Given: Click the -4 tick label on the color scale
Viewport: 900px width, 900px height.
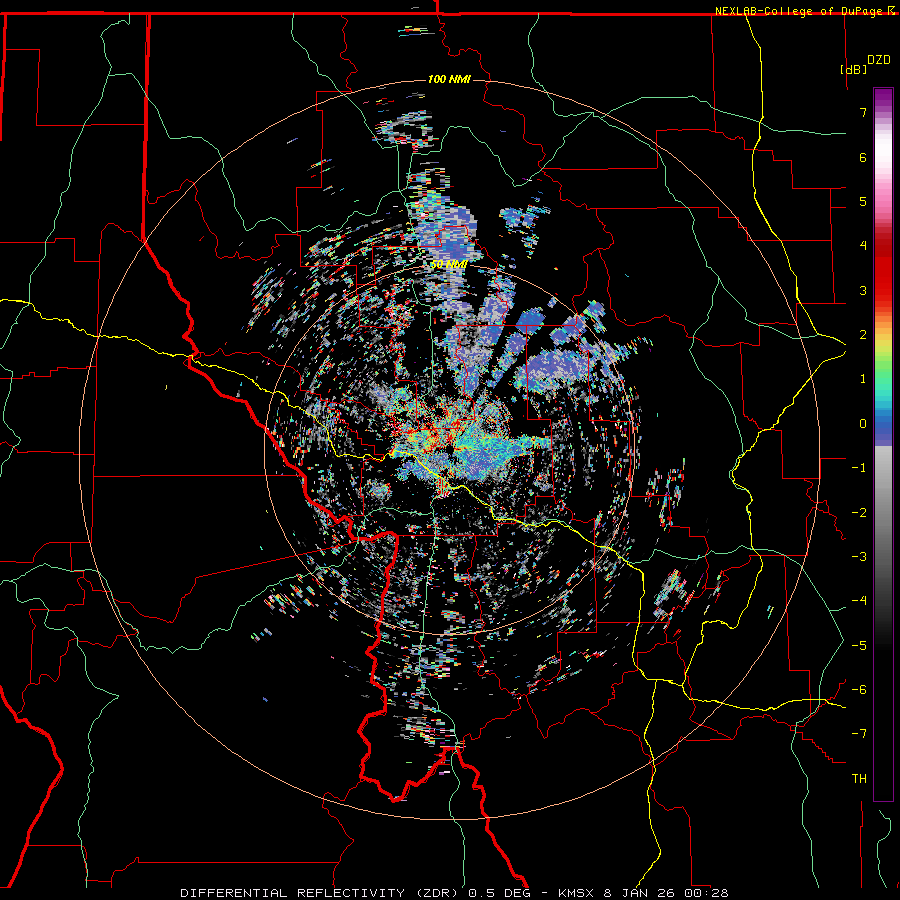Looking at the screenshot, I should (x=859, y=601).
